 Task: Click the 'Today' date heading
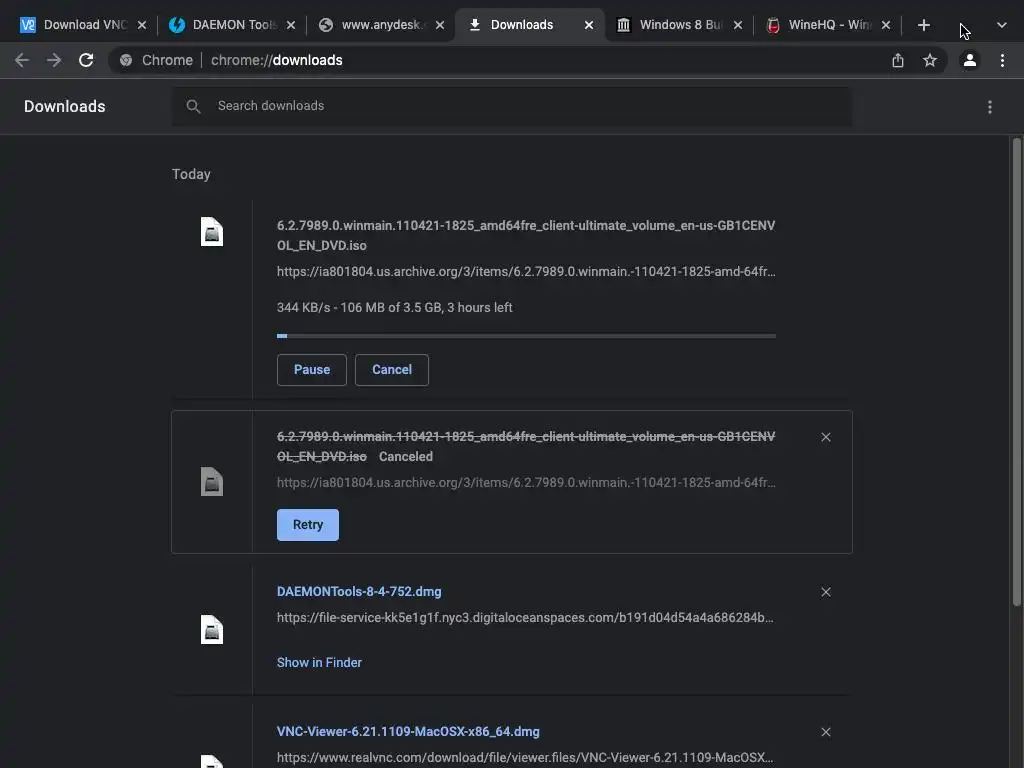(x=191, y=174)
